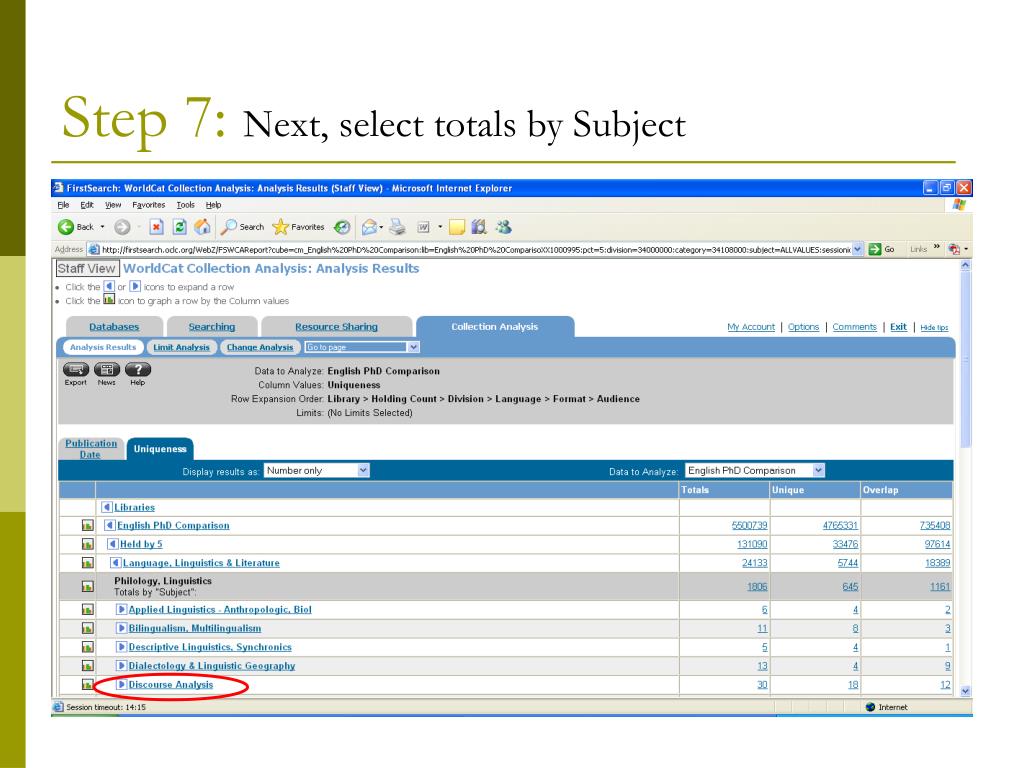Expand the Applied Linguistics row arrow

[x=121, y=609]
